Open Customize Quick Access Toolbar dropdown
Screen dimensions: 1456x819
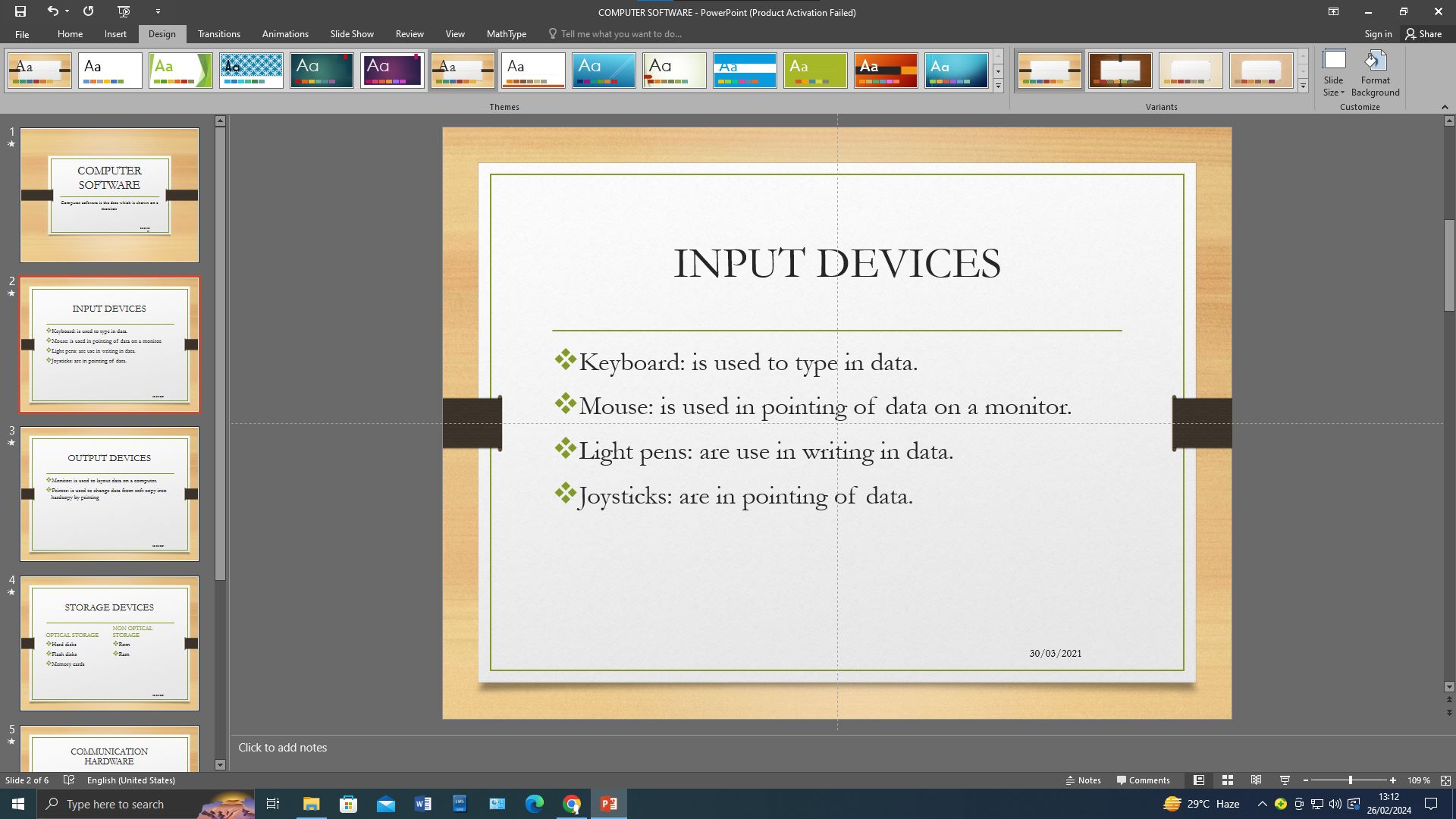pyautogui.click(x=158, y=11)
